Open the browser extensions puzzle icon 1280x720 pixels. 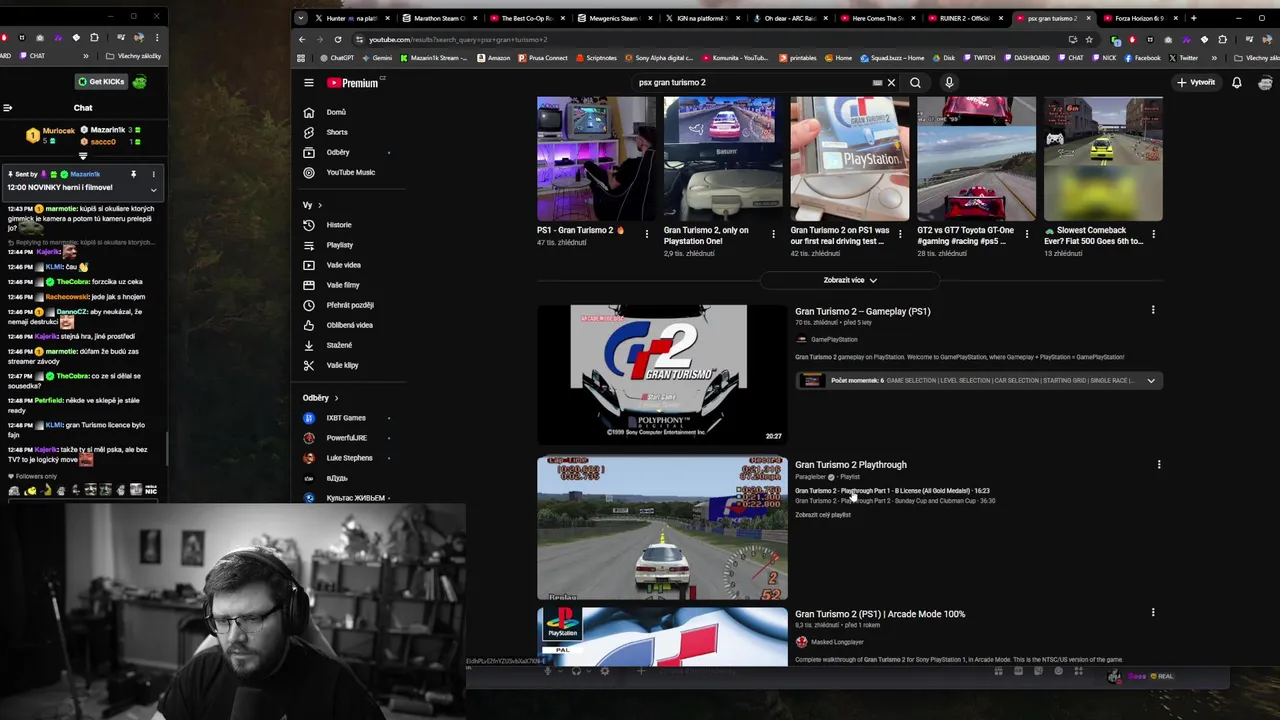(x=1222, y=39)
